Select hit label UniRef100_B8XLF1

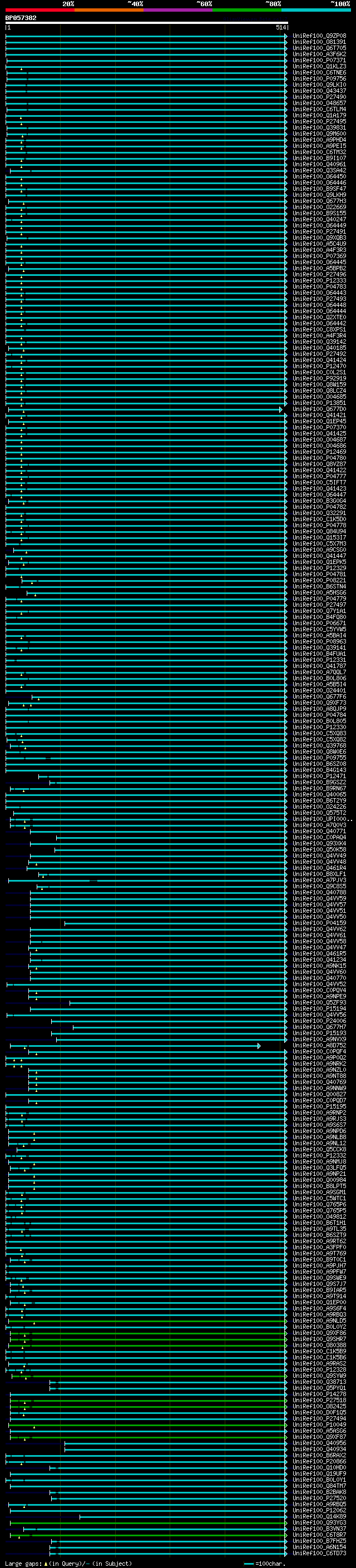coord(319,874)
